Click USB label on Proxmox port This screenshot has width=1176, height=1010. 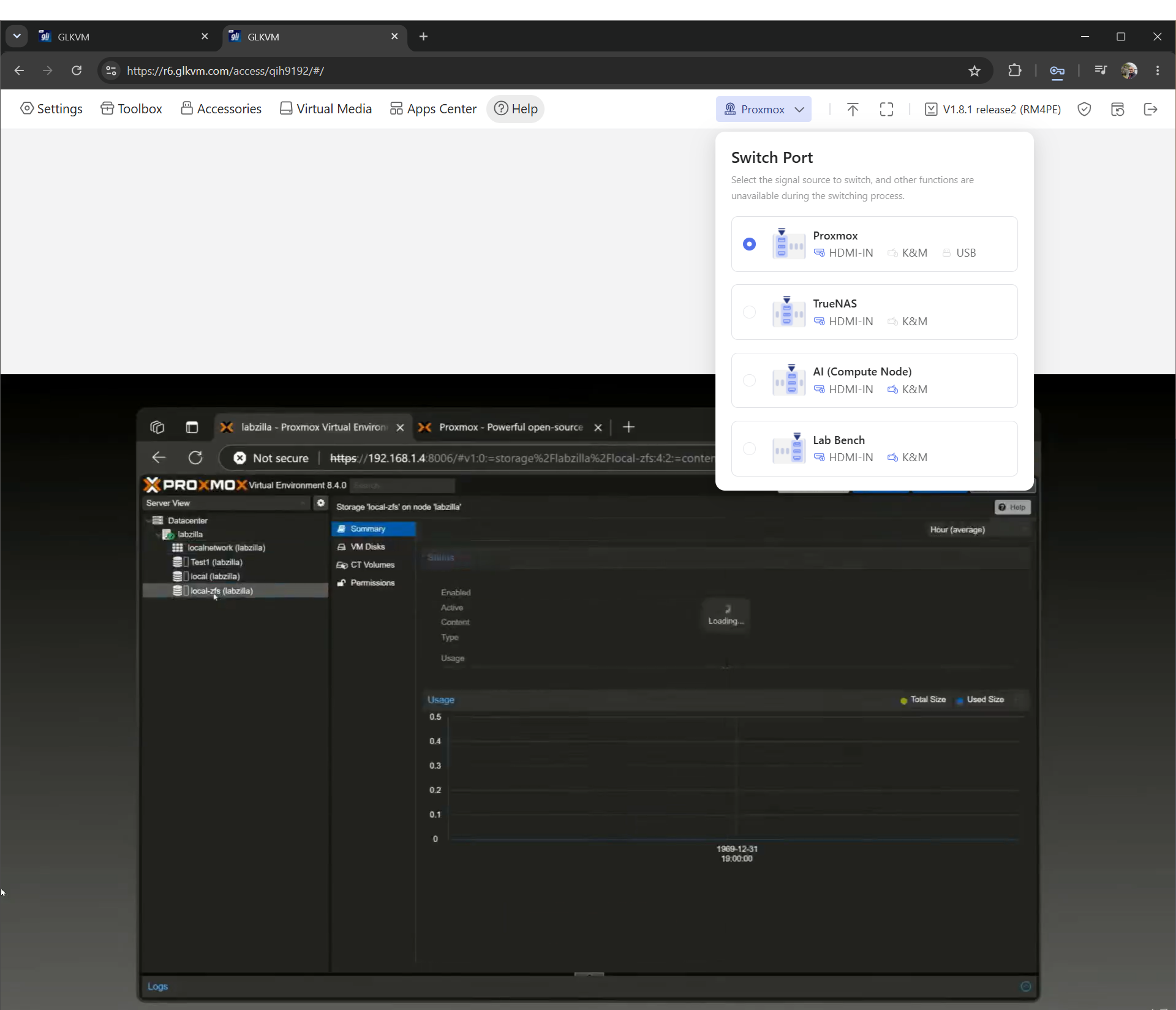coord(966,253)
